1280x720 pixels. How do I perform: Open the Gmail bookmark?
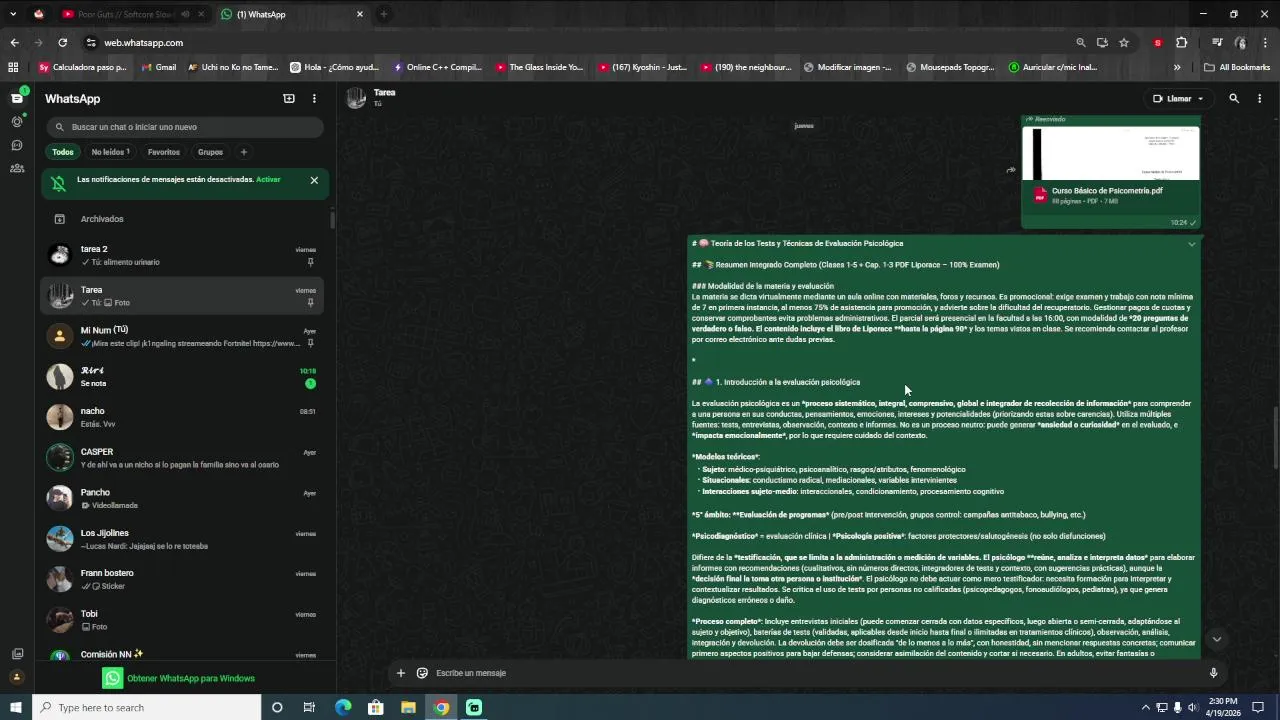coord(158,68)
